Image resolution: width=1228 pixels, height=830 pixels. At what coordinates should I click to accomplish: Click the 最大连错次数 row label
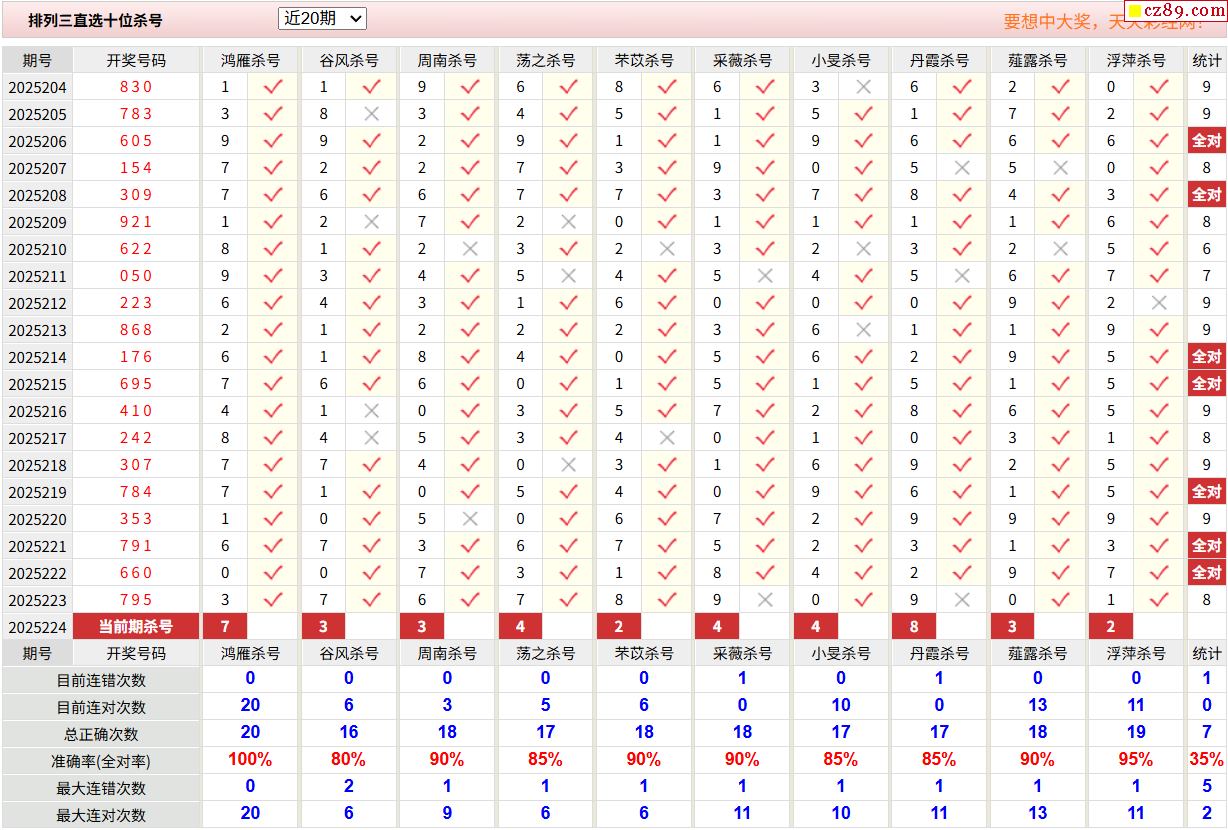tap(101, 788)
